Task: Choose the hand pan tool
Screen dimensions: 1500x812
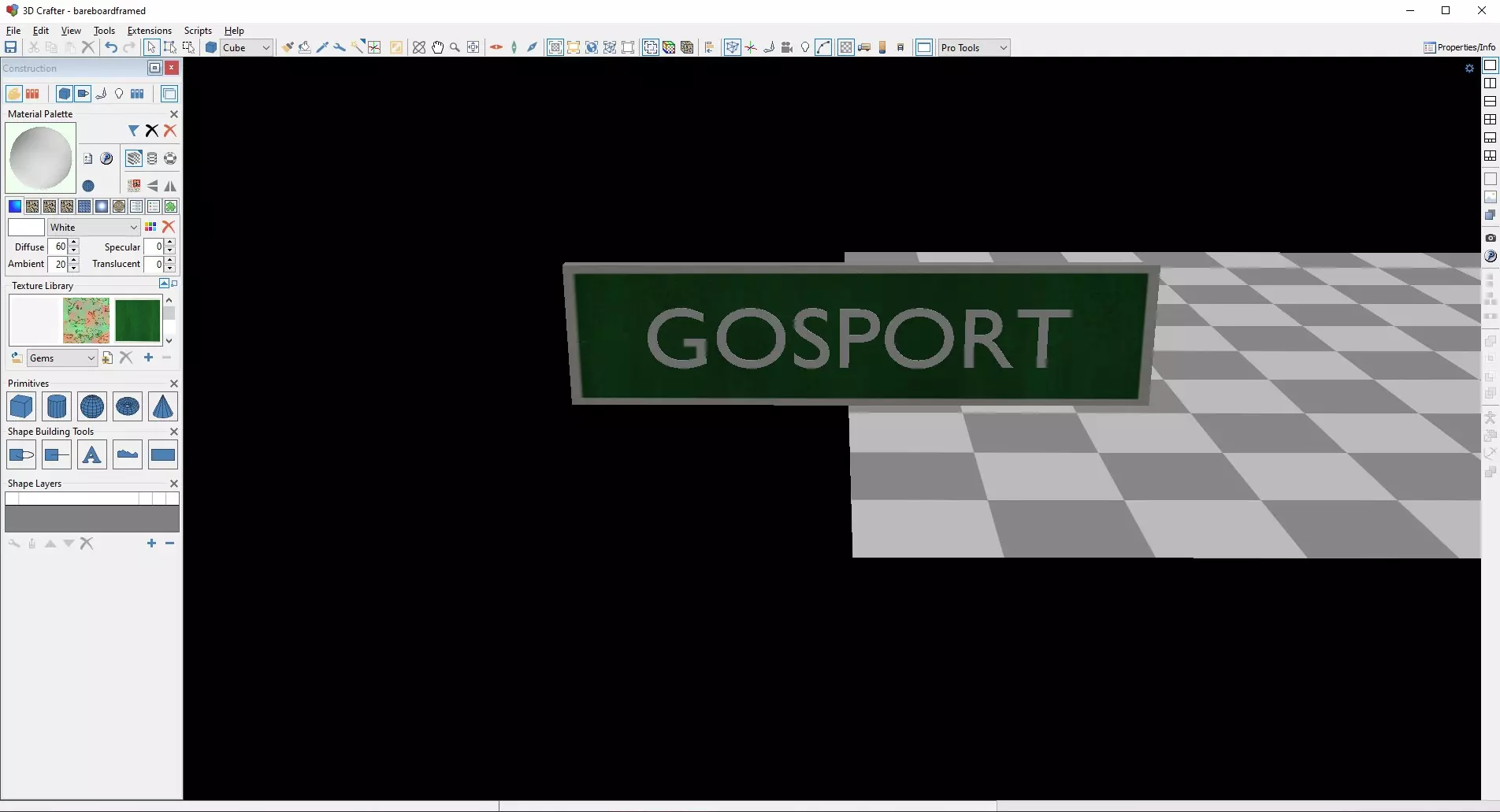Action: tap(437, 47)
